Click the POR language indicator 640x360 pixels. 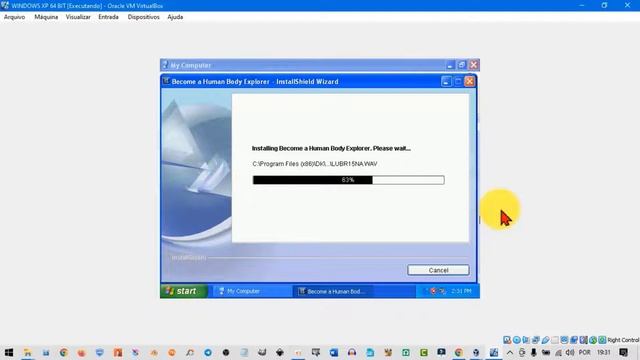tap(584, 352)
